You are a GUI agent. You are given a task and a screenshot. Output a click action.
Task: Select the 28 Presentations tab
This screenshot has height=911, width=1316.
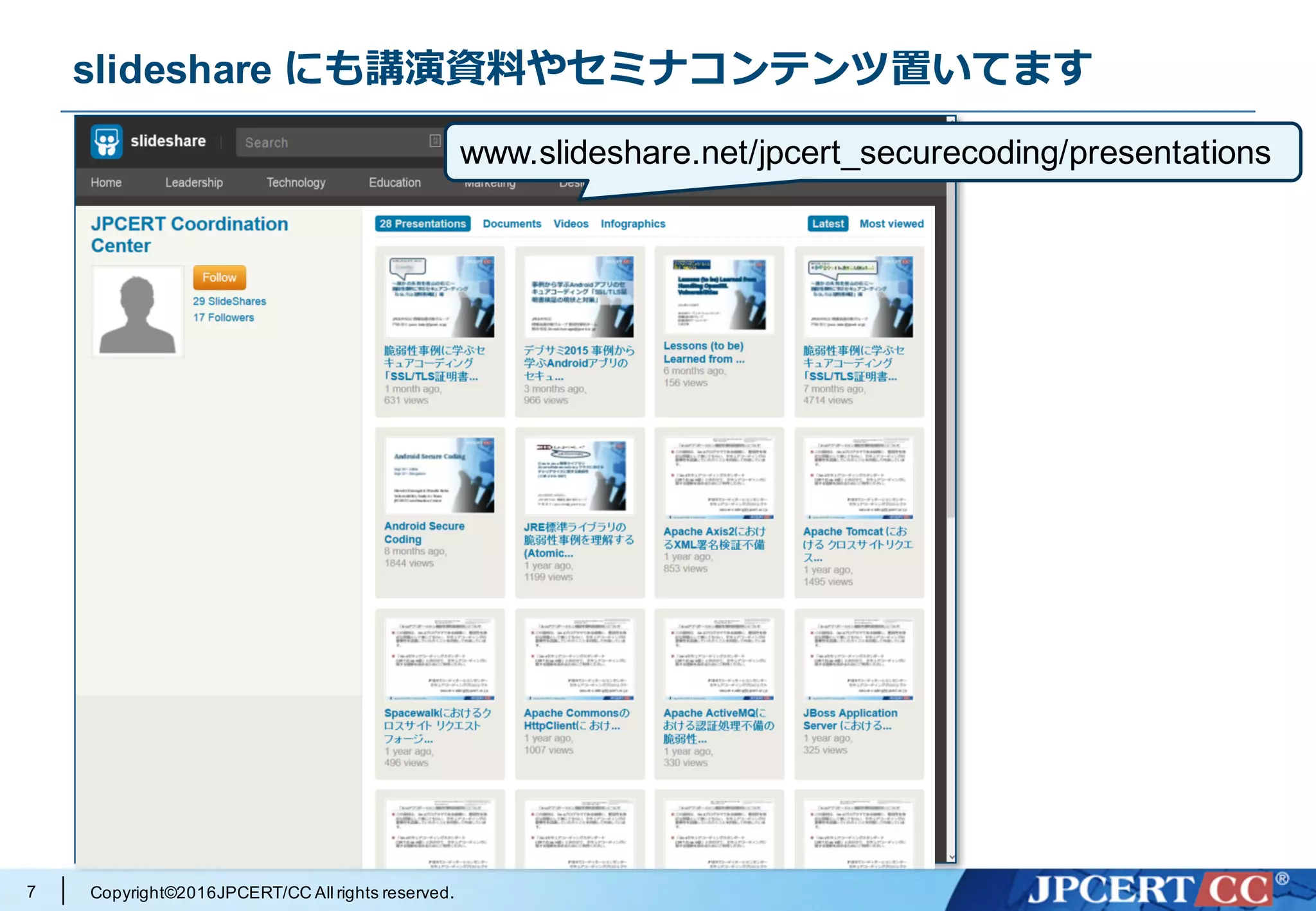423,224
